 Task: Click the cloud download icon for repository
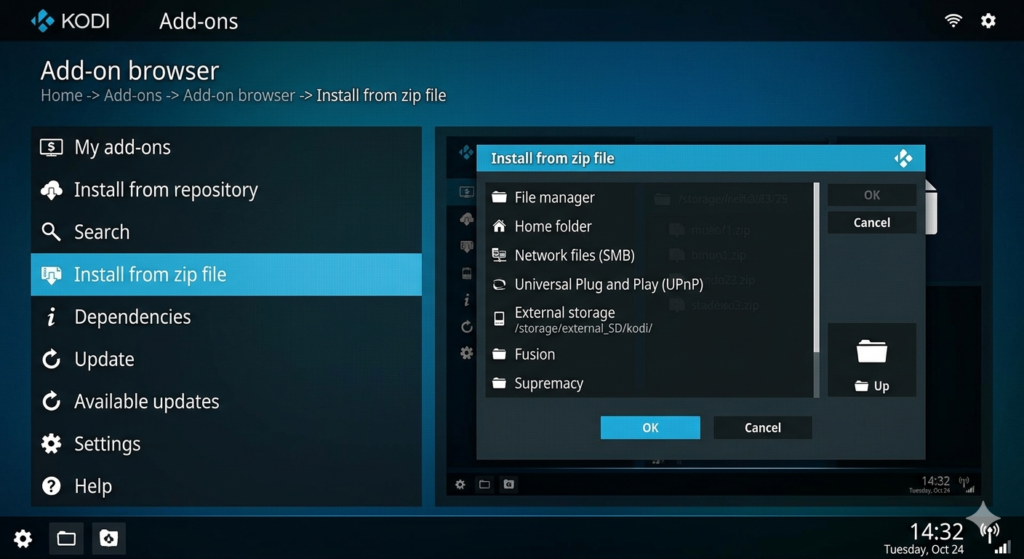pos(51,190)
